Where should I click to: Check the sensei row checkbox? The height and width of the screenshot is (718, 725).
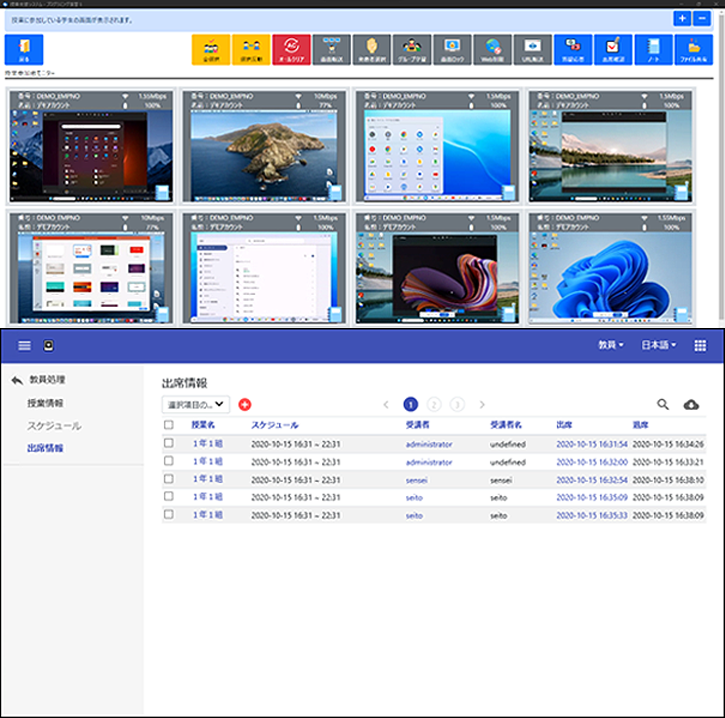click(169, 479)
